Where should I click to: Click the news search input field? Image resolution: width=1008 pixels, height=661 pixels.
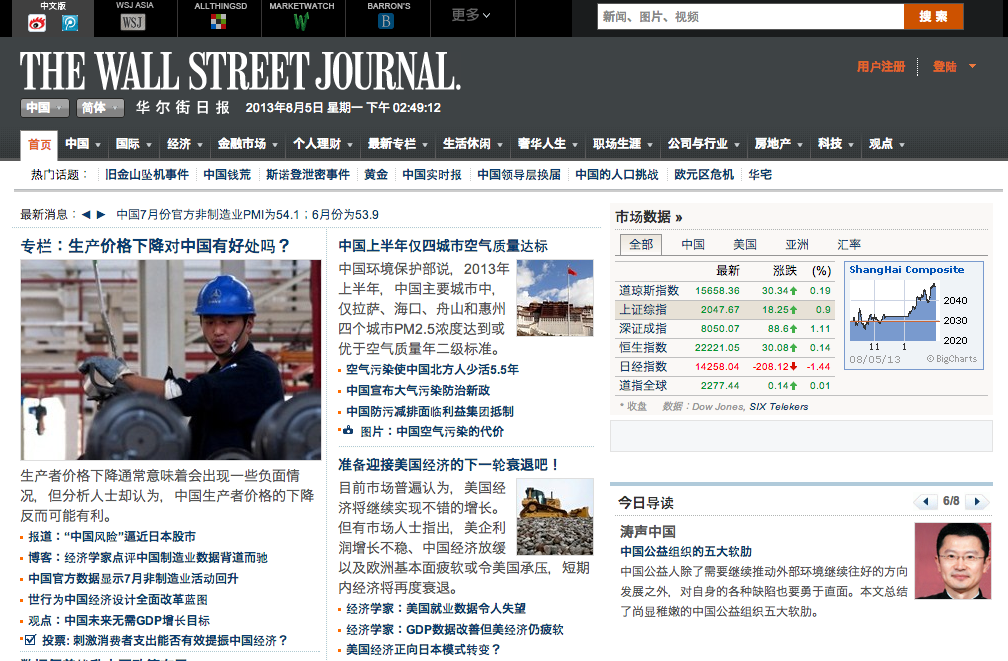pos(750,17)
